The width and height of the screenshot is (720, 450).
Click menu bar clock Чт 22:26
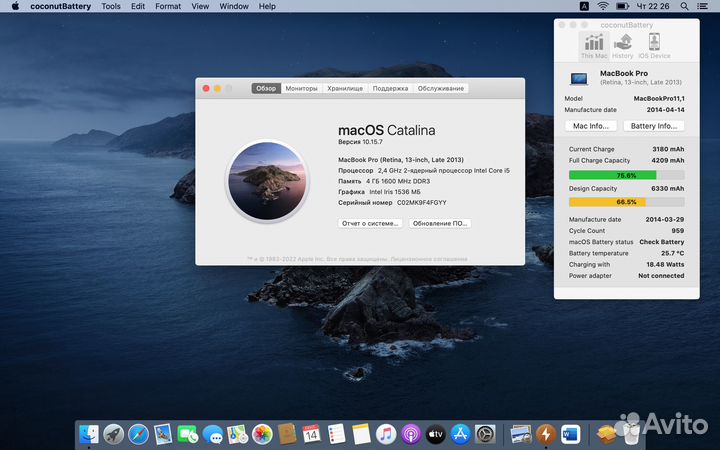point(653,6)
